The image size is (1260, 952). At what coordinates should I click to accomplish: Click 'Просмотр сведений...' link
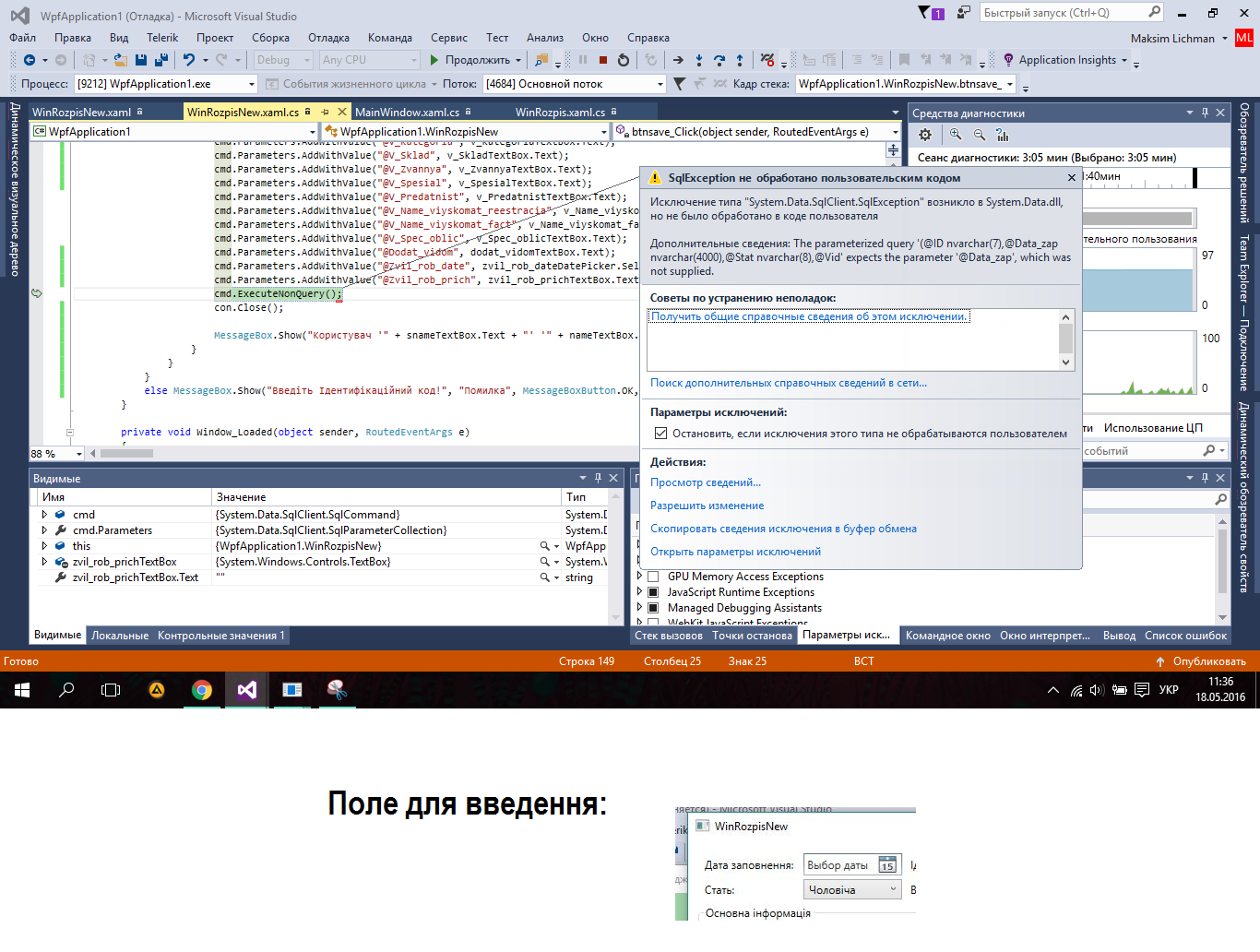point(706,482)
